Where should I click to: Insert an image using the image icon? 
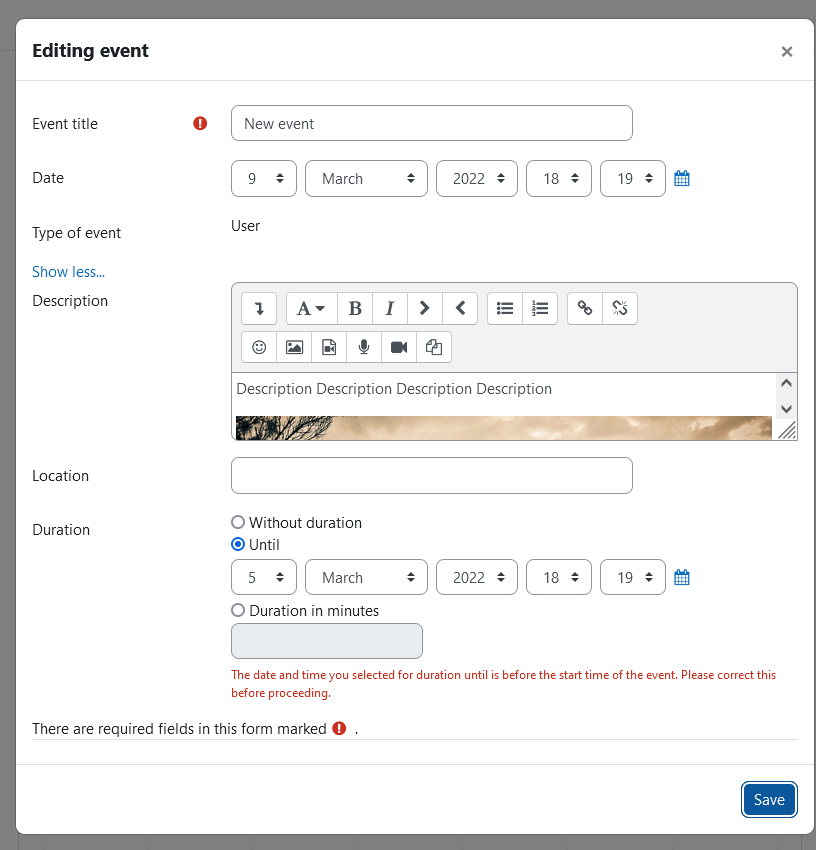coord(294,347)
